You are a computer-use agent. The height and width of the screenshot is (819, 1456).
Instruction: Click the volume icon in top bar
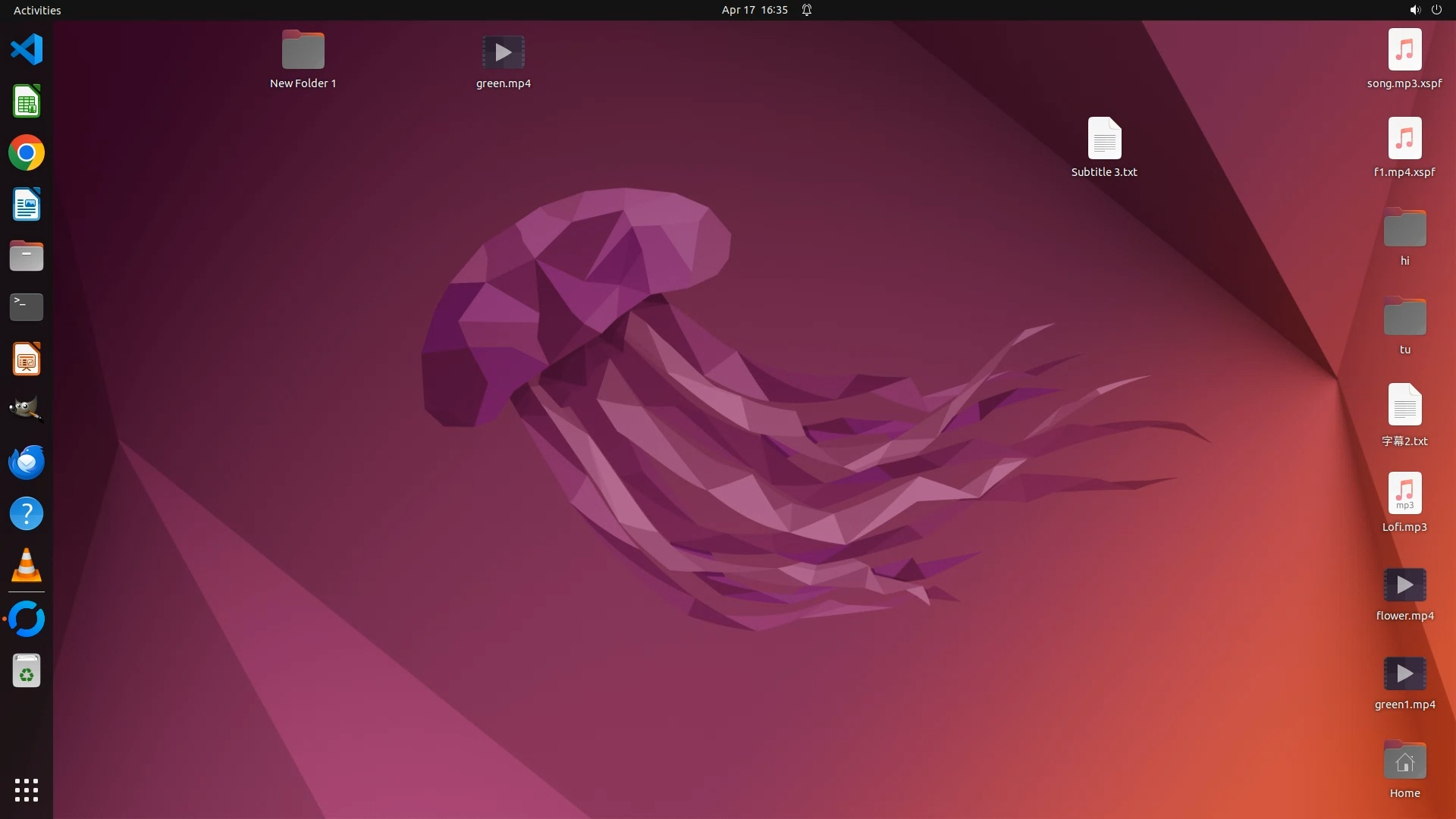(x=1414, y=10)
